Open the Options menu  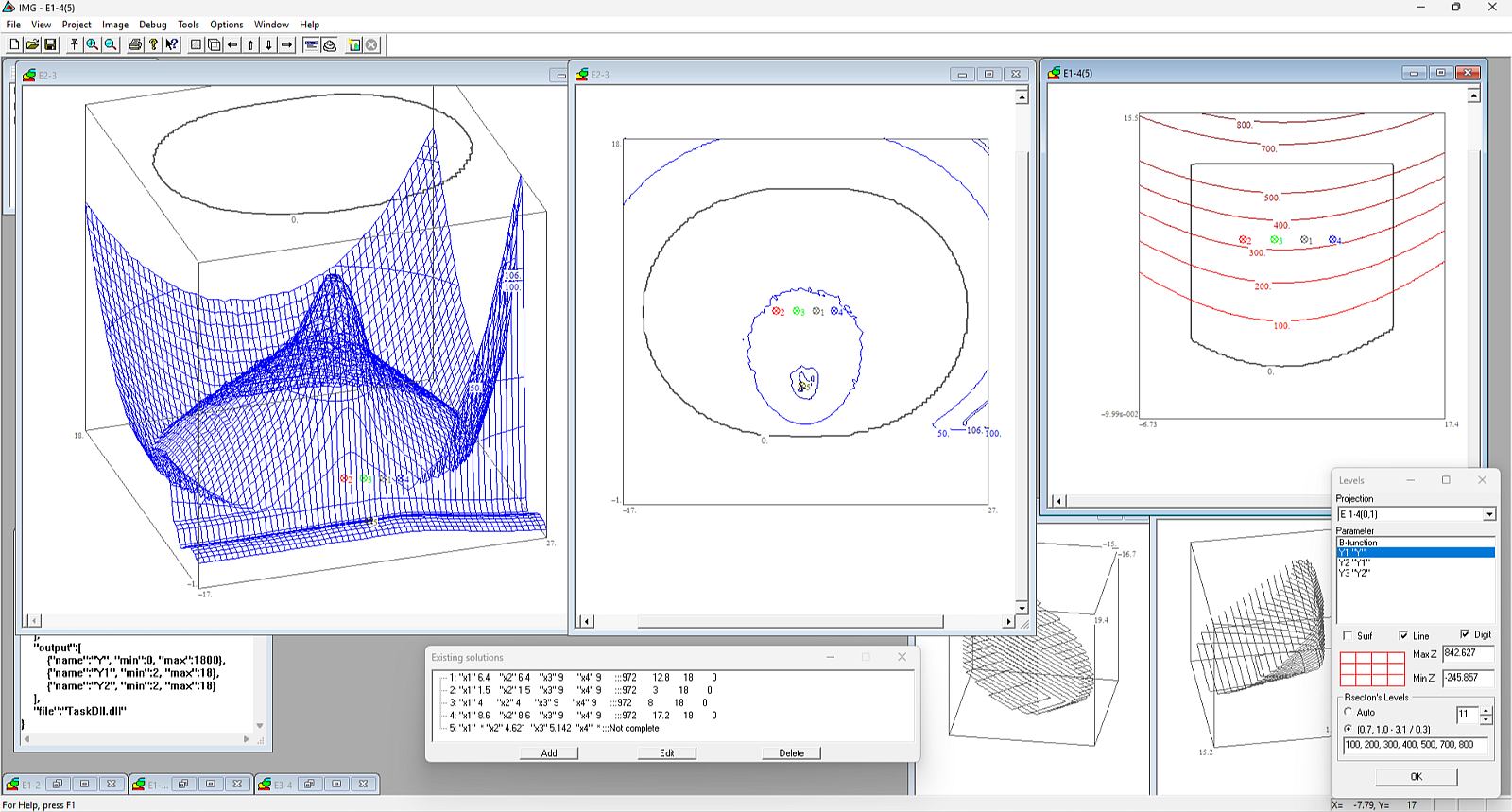[x=227, y=25]
